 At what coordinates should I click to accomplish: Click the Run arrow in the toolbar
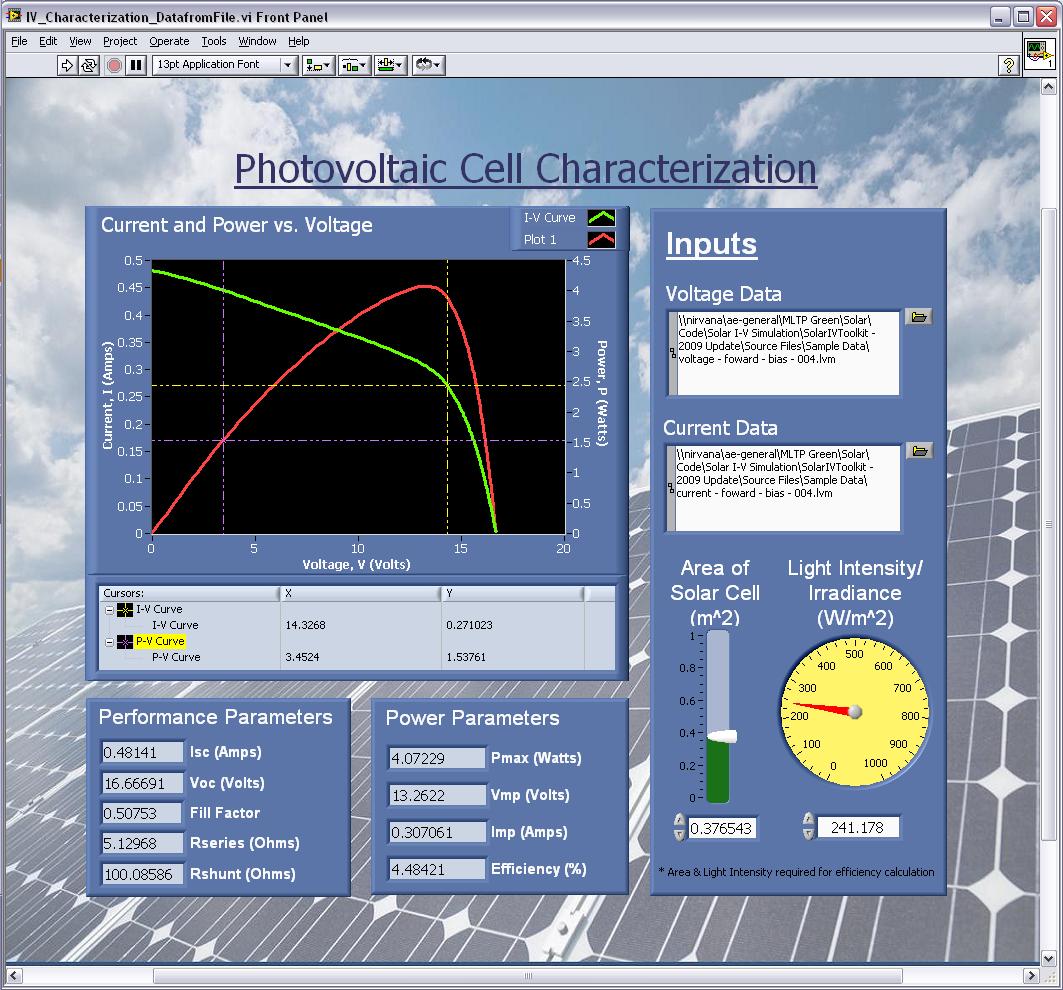(67, 65)
